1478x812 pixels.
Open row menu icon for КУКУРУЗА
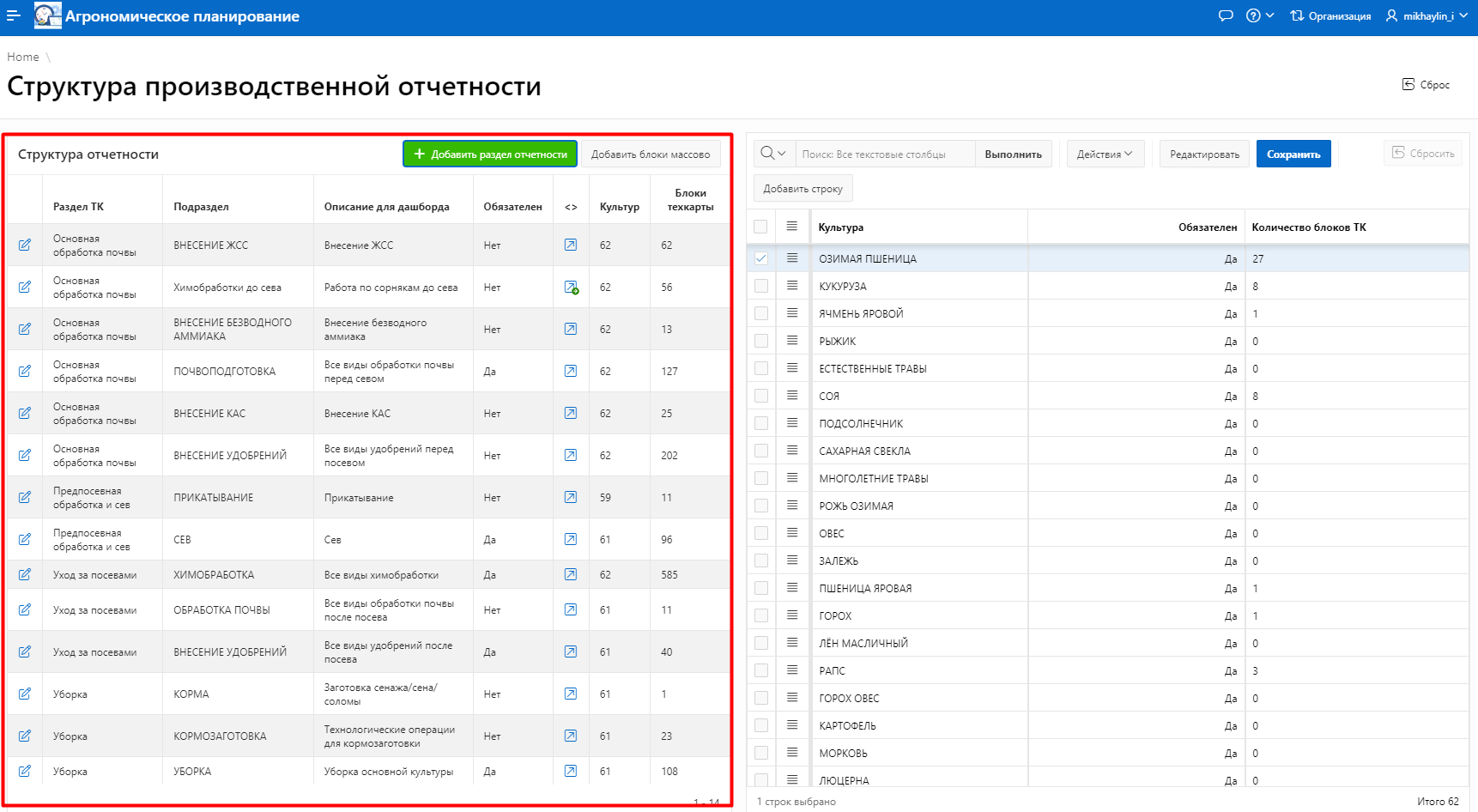click(792, 286)
